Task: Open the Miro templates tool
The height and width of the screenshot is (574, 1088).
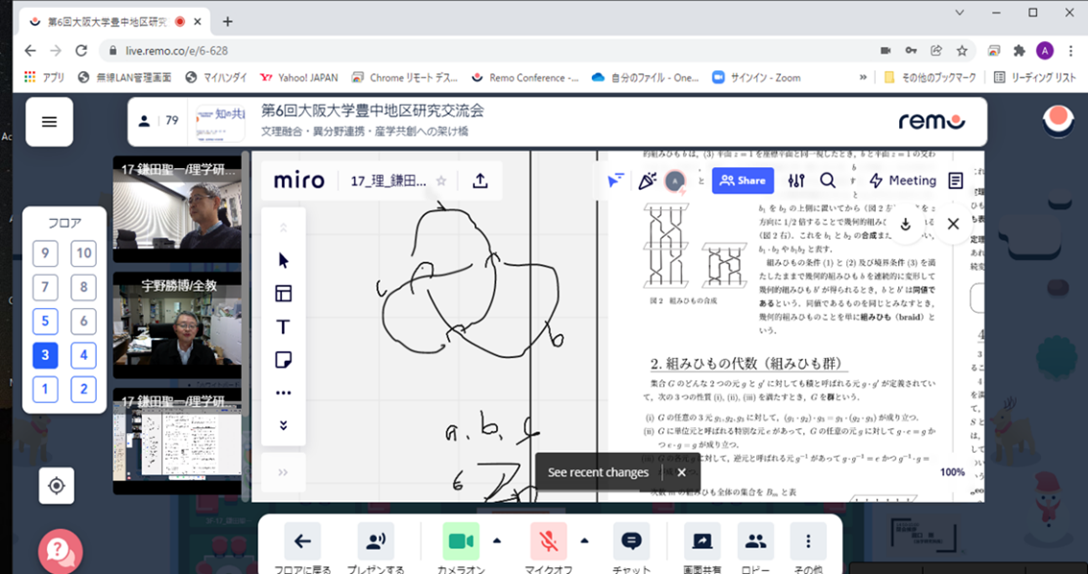Action: (x=283, y=293)
